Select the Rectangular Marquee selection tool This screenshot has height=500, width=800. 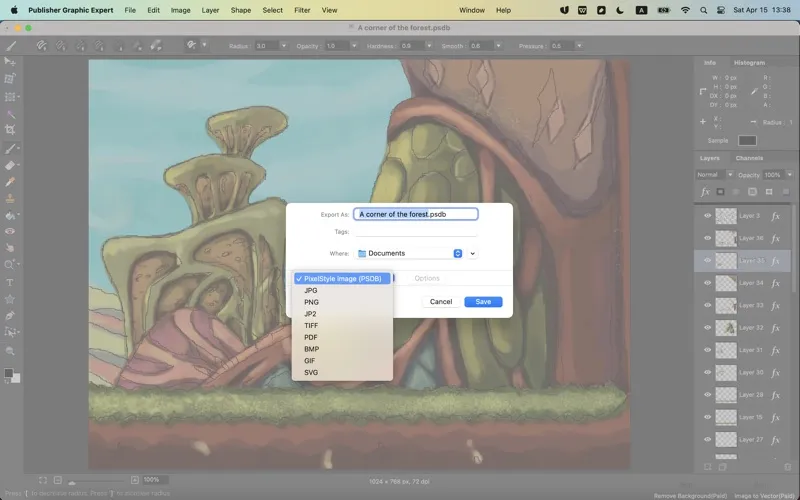pos(10,96)
